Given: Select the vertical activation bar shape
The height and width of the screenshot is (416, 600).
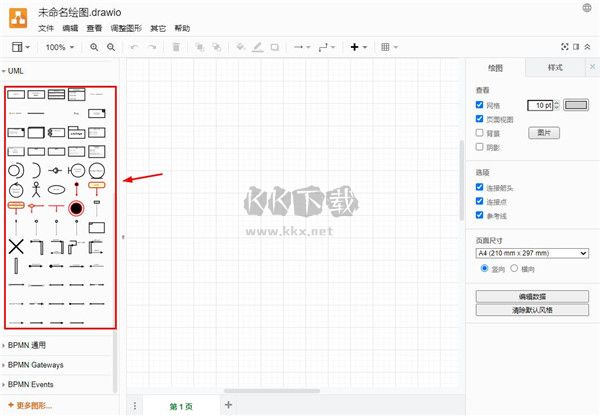Looking at the screenshot, I should 16,266.
